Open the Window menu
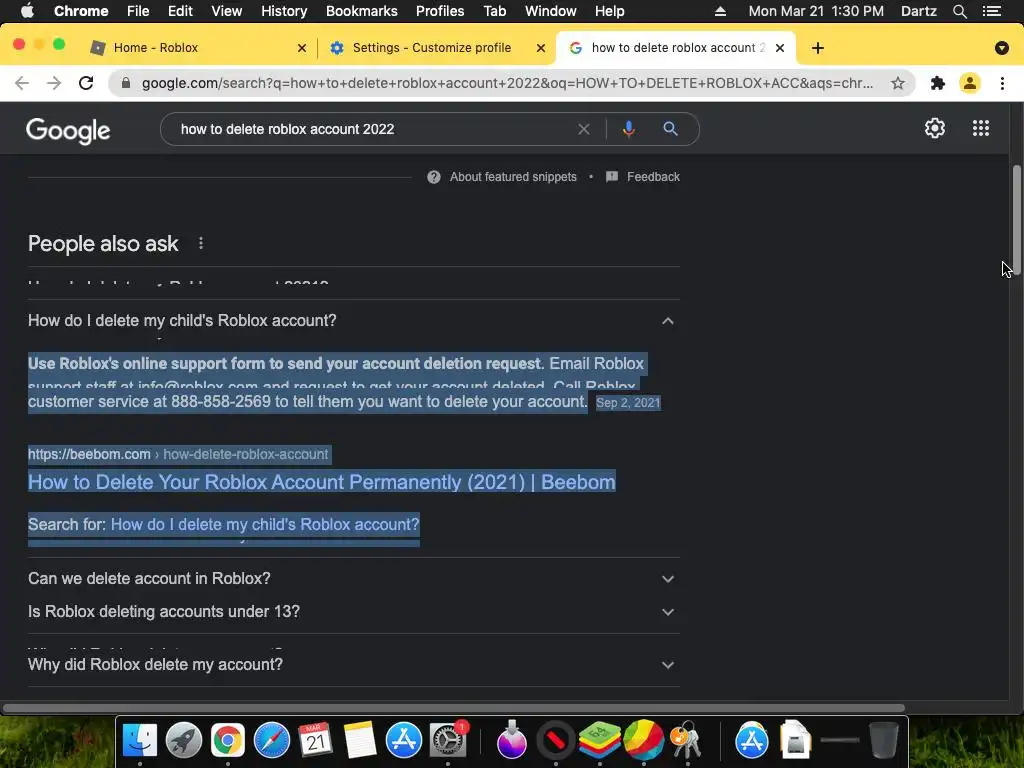1024x768 pixels. pyautogui.click(x=551, y=11)
